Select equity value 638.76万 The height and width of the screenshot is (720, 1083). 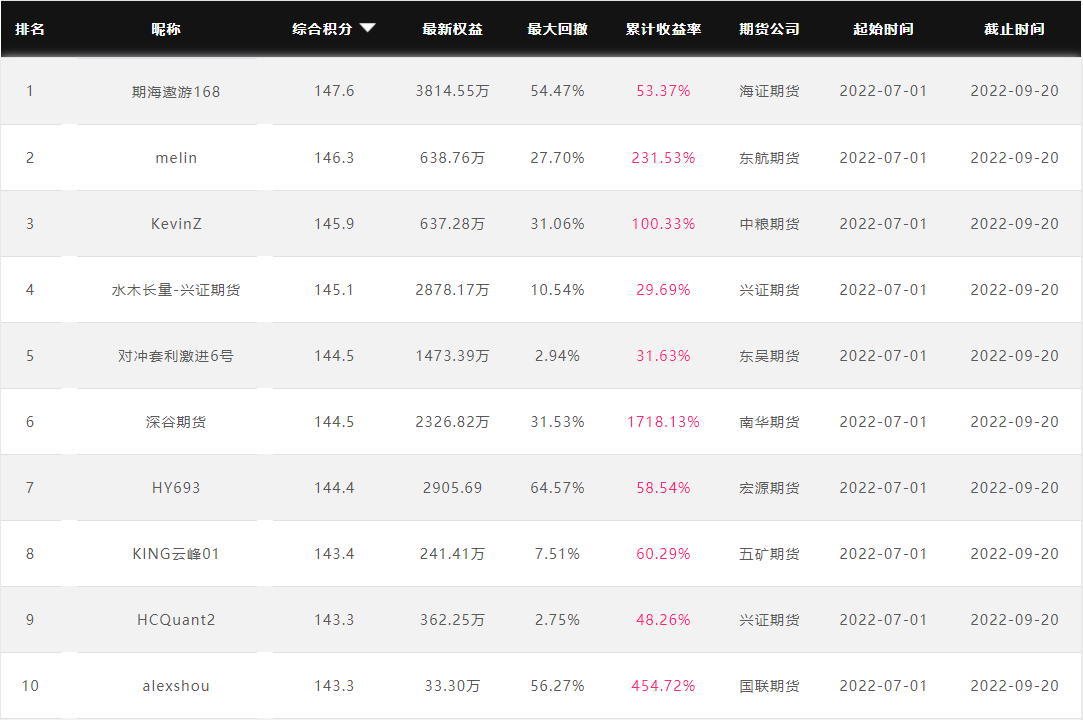coord(452,158)
